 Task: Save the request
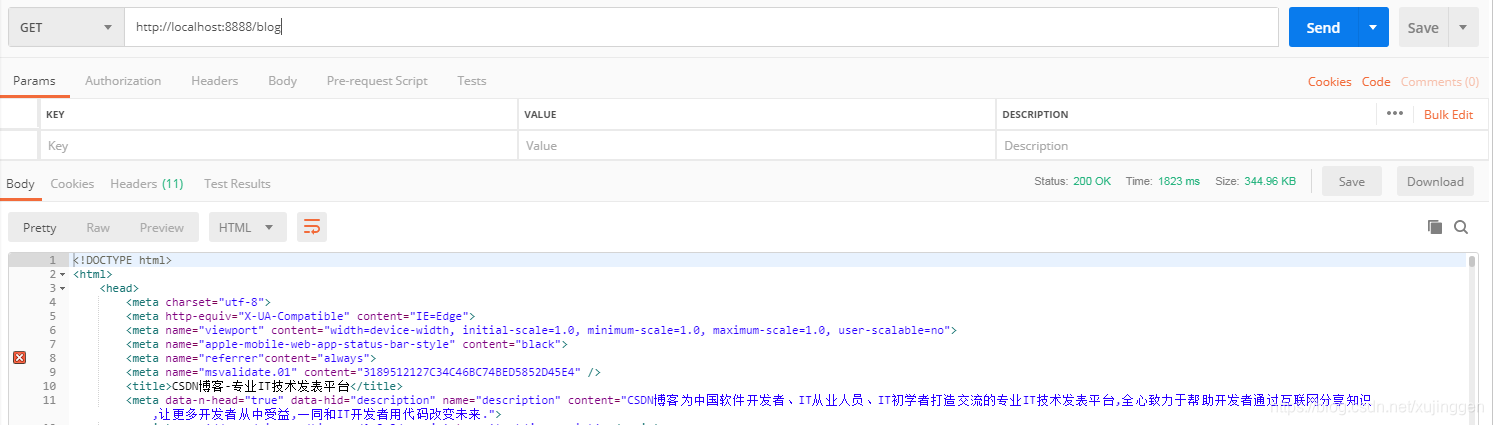click(1422, 28)
